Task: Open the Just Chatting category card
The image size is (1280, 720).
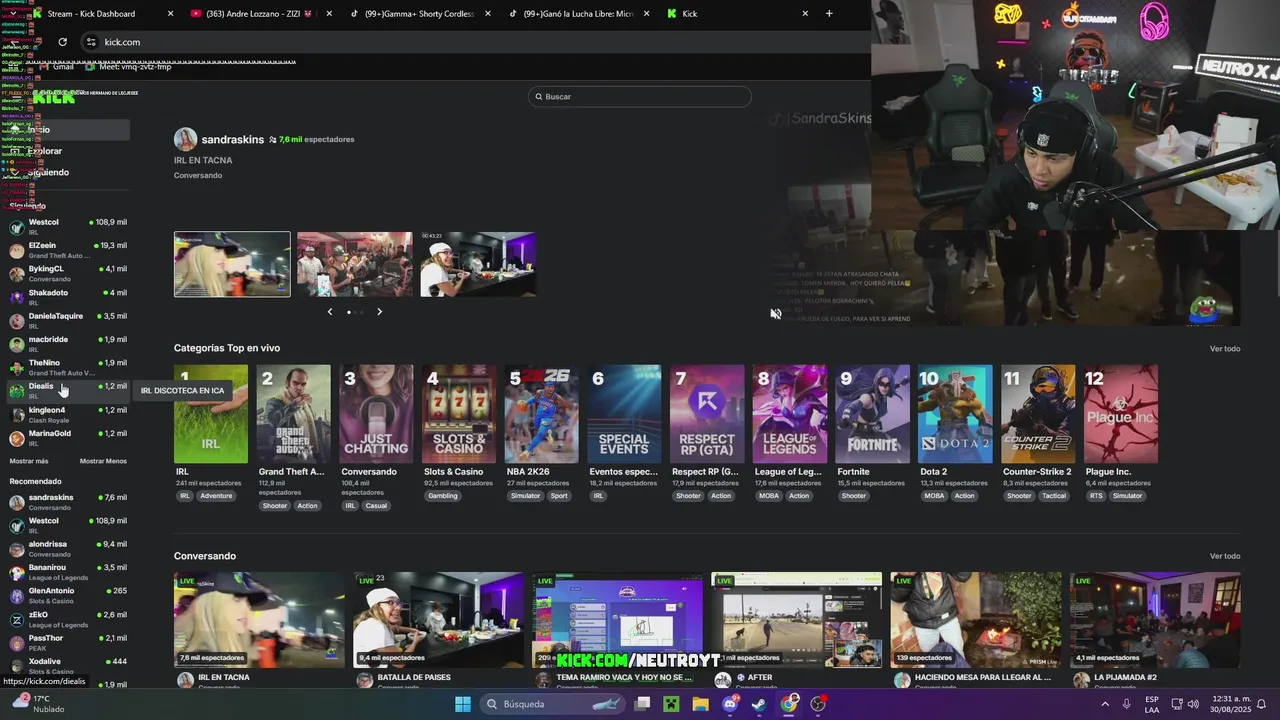Action: click(x=376, y=414)
